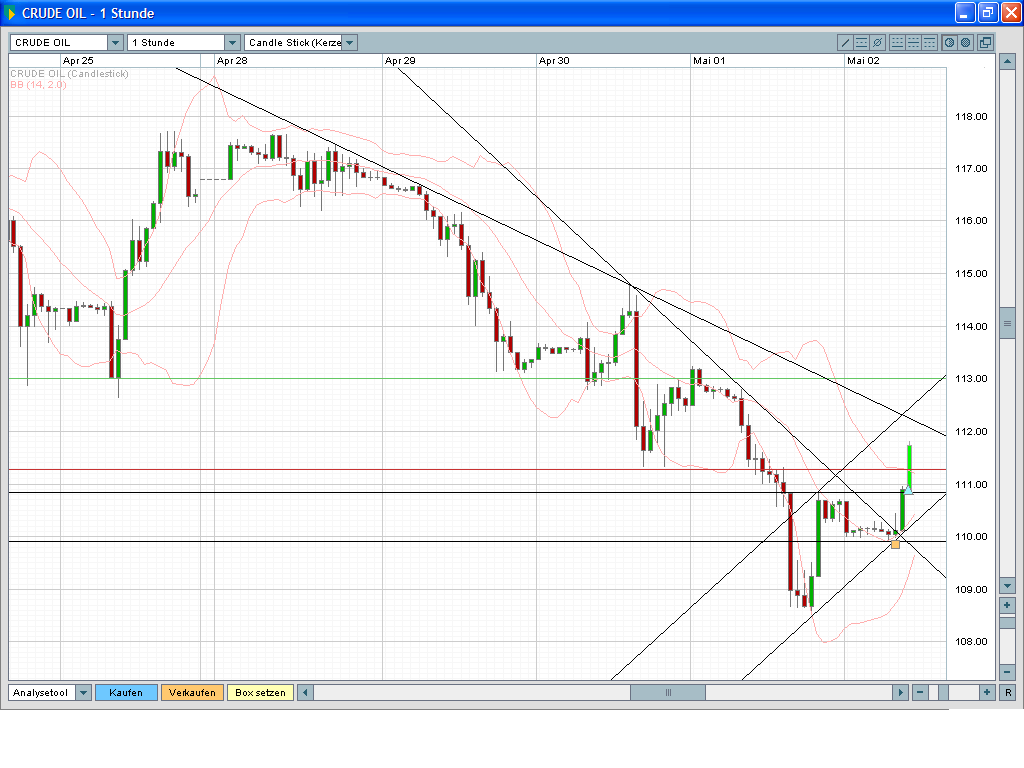Click the vertical scrollbar thumb
This screenshot has width=1024, height=768.
tap(1007, 323)
